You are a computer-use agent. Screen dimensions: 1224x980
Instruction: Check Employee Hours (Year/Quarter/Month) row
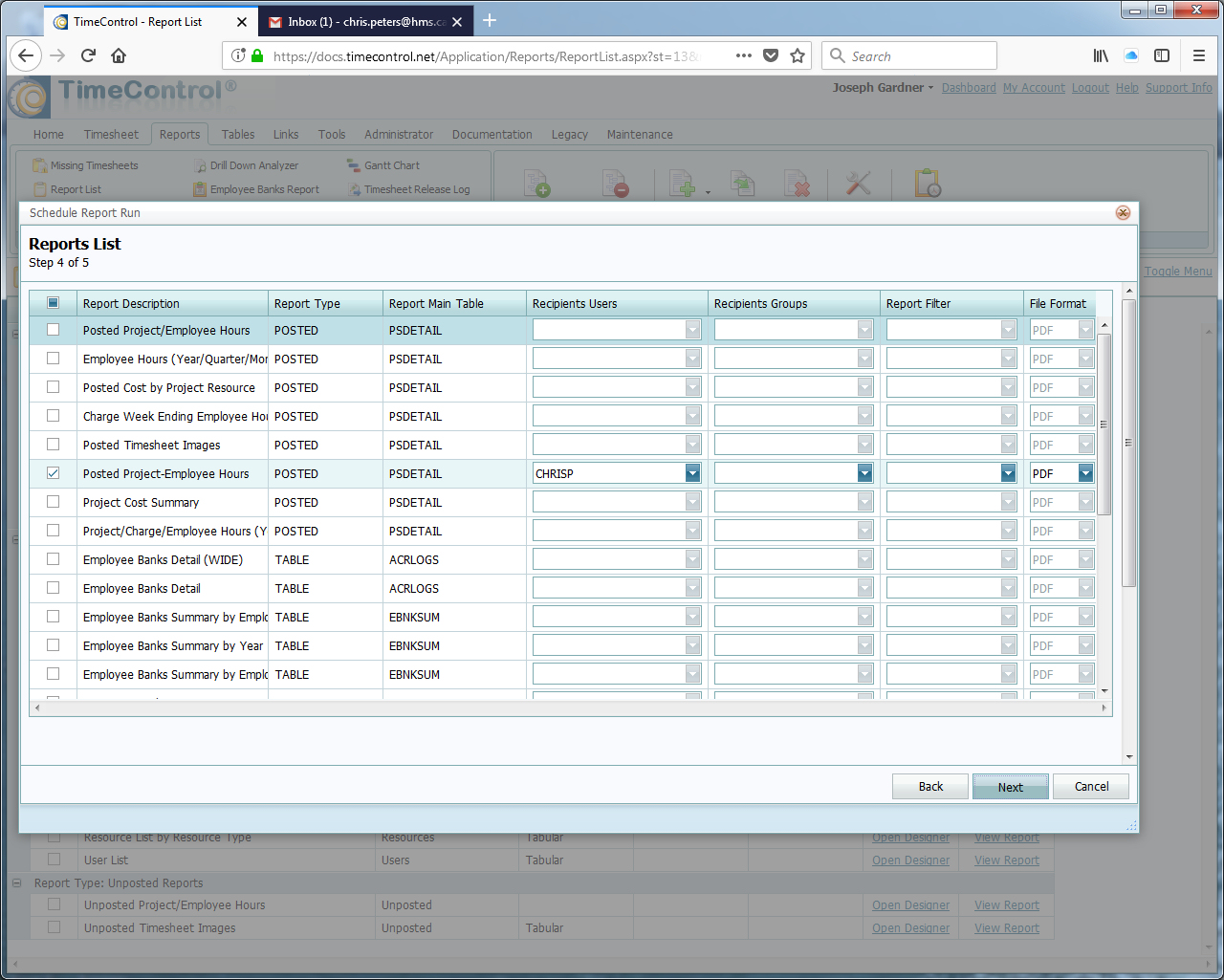coord(54,359)
